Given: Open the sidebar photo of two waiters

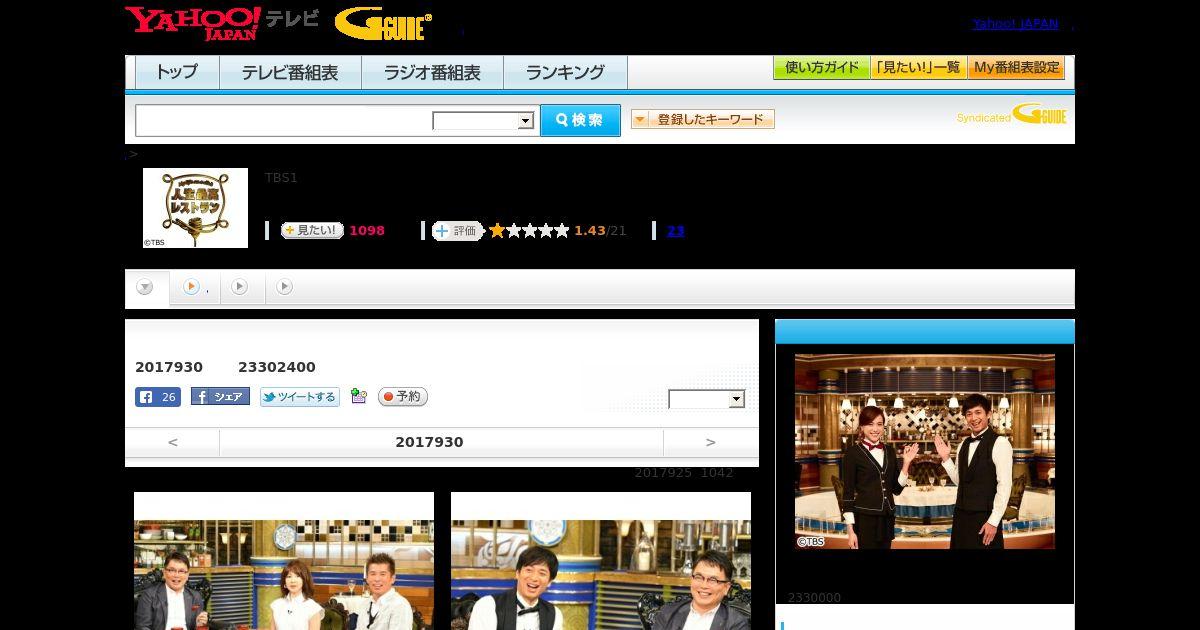Looking at the screenshot, I should coord(925,451).
